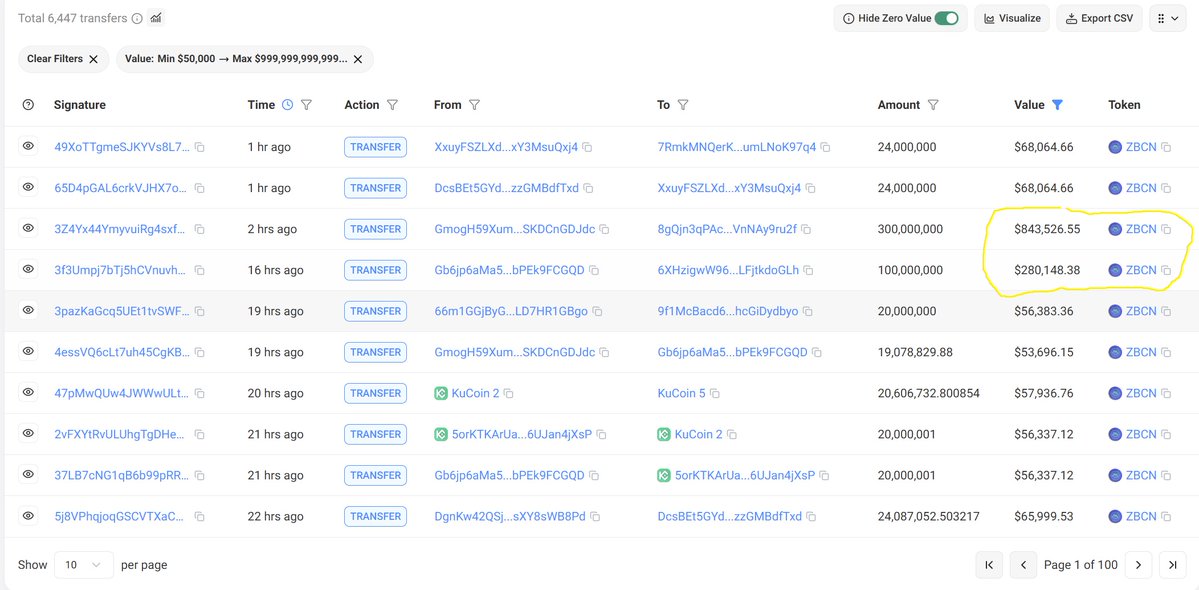
Task: Open the From column filter
Action: click(473, 105)
